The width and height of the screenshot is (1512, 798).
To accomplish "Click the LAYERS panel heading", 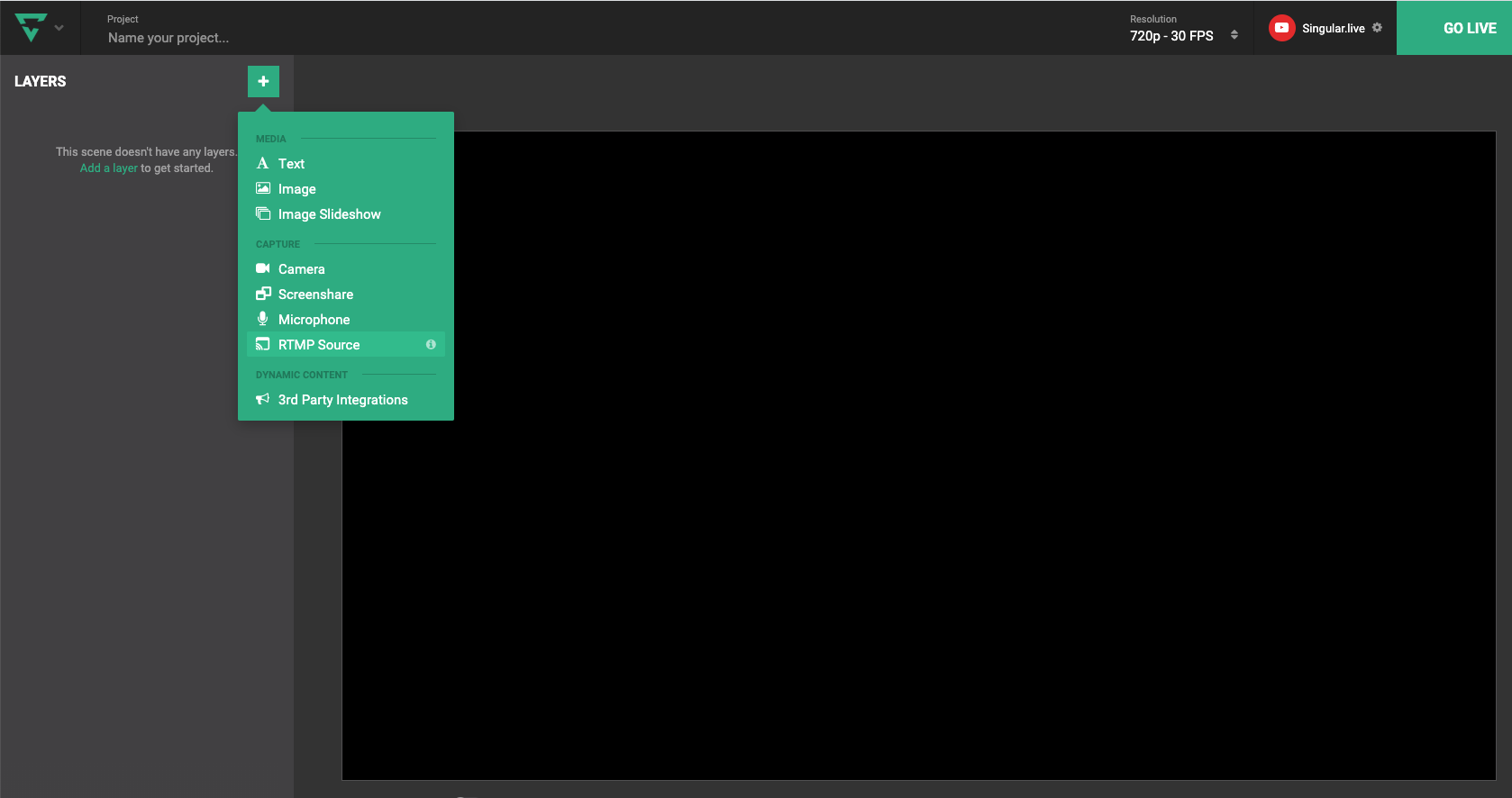I will (x=41, y=81).
